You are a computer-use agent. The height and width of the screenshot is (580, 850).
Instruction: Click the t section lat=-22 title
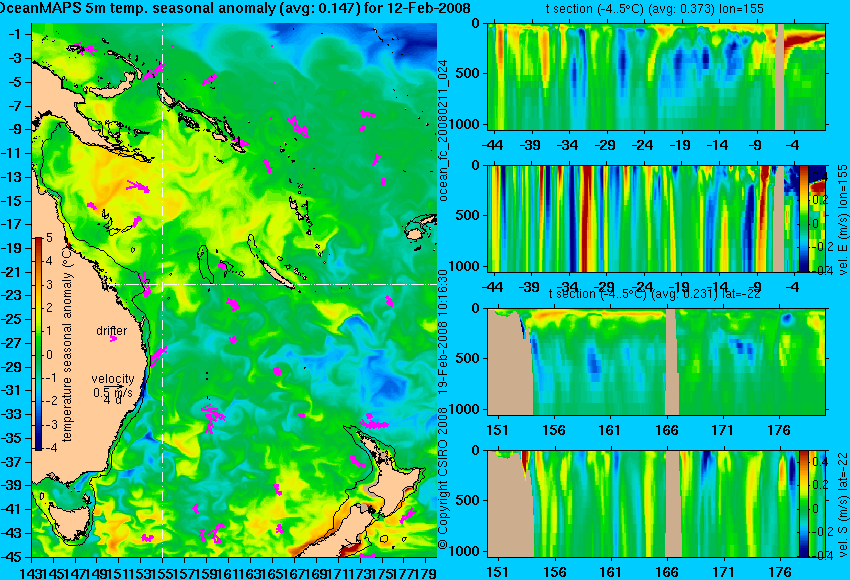(655, 294)
